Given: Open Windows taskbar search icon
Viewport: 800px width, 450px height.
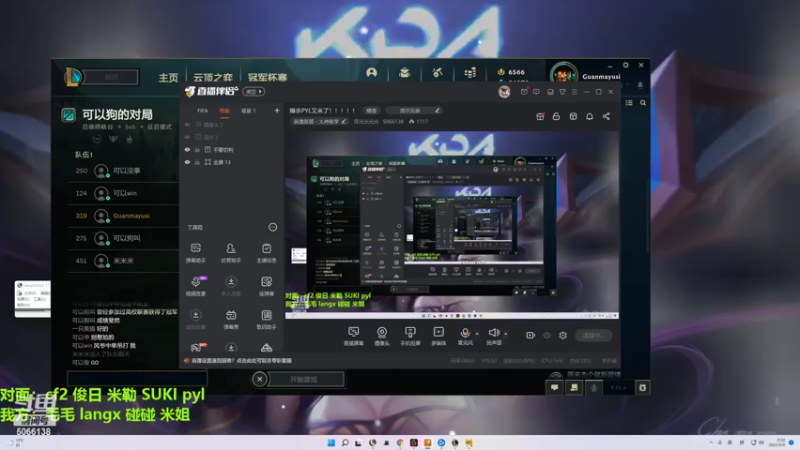Looking at the screenshot, I should (345, 443).
